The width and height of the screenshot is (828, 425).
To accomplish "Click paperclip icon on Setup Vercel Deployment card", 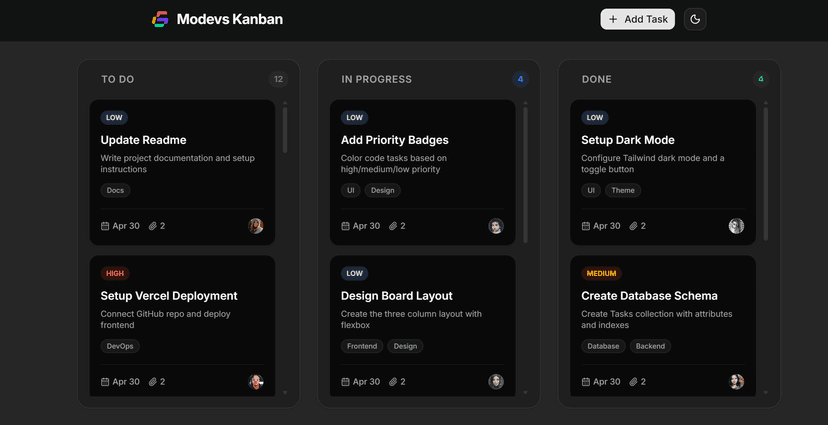I will pyautogui.click(x=153, y=382).
